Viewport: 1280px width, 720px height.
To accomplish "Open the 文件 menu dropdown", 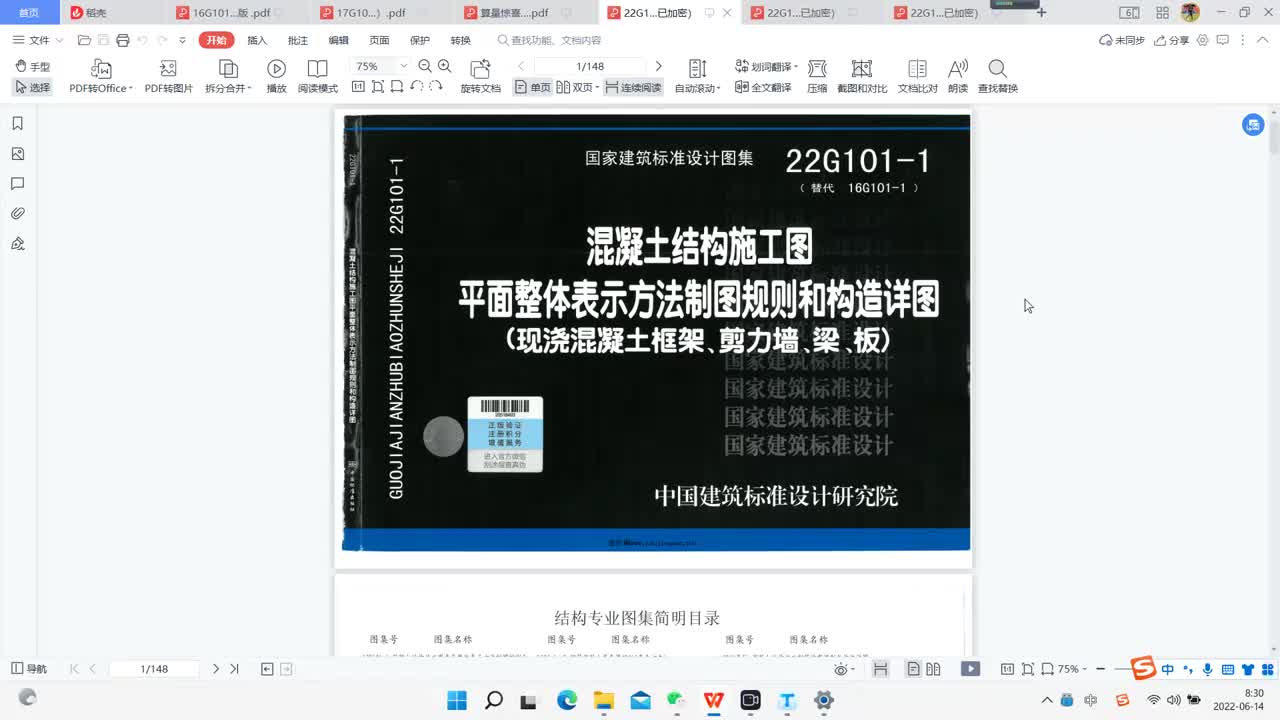I will point(38,40).
